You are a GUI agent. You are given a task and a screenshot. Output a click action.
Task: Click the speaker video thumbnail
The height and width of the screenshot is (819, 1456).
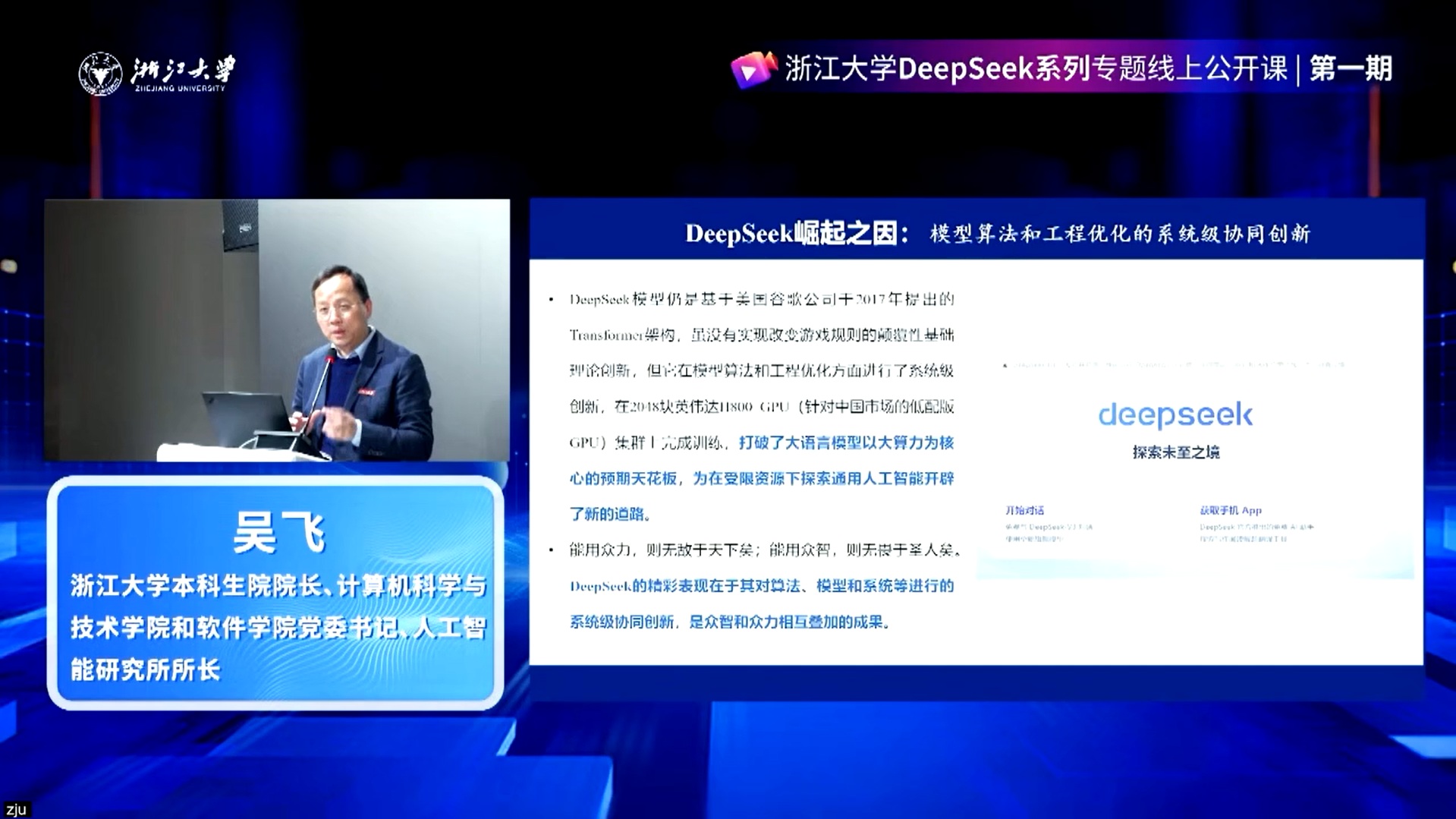277,330
